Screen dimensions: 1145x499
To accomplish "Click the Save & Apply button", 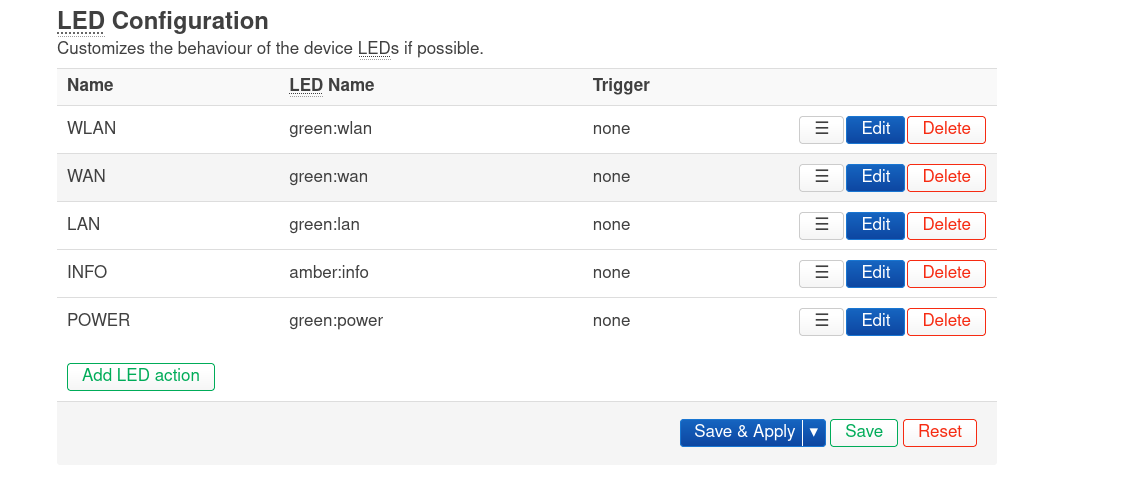I will coord(741,433).
